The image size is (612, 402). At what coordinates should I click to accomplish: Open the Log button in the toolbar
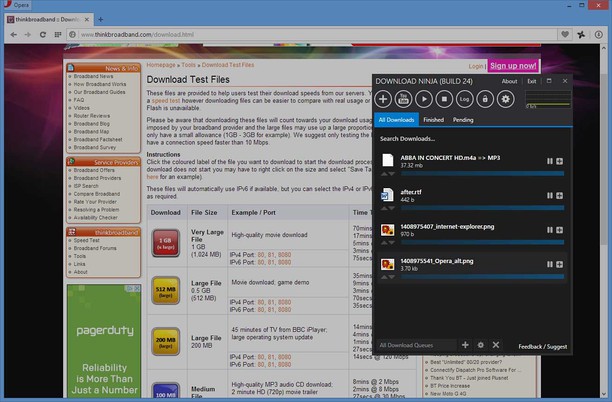click(464, 99)
